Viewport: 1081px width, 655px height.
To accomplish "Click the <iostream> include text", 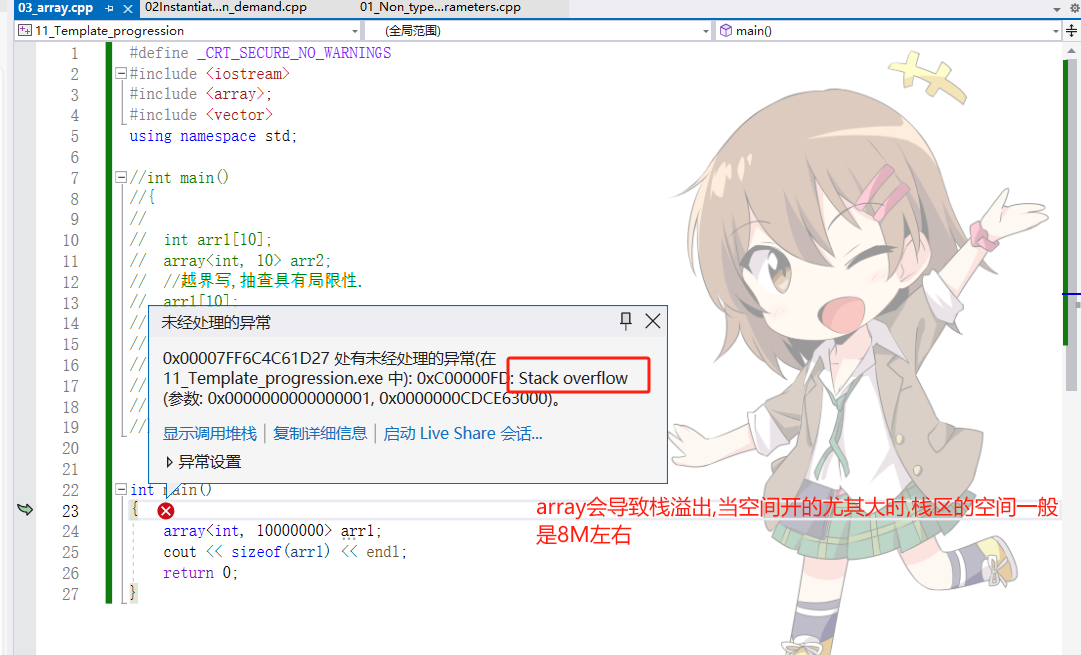I will [248, 74].
